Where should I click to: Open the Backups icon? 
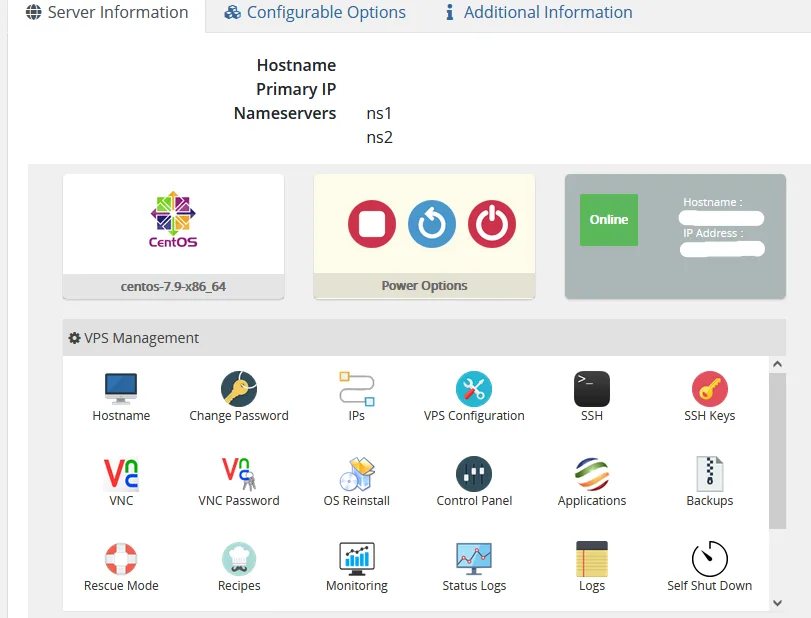tap(709, 474)
